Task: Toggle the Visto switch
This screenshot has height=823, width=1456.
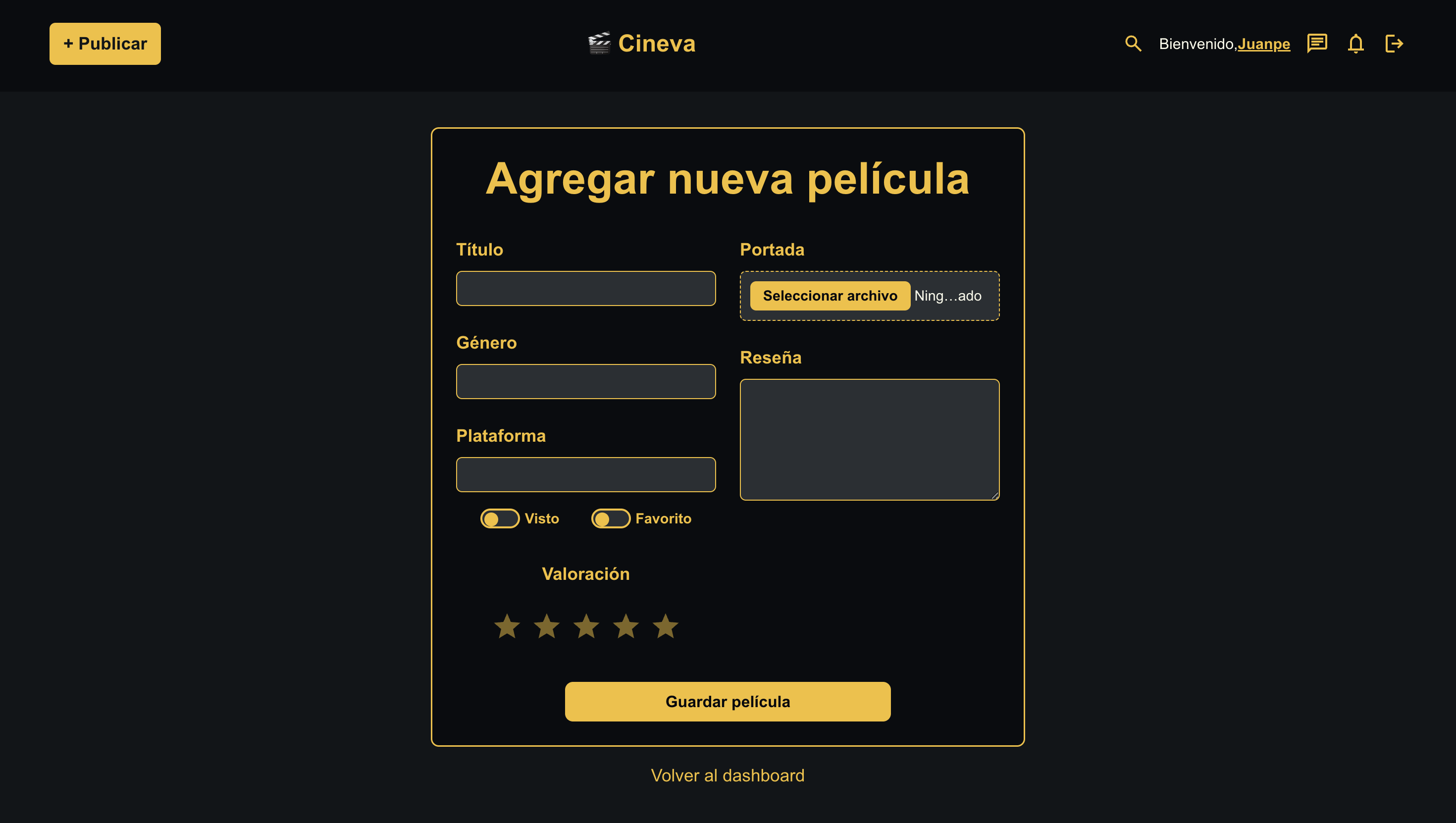Action: 500,518
